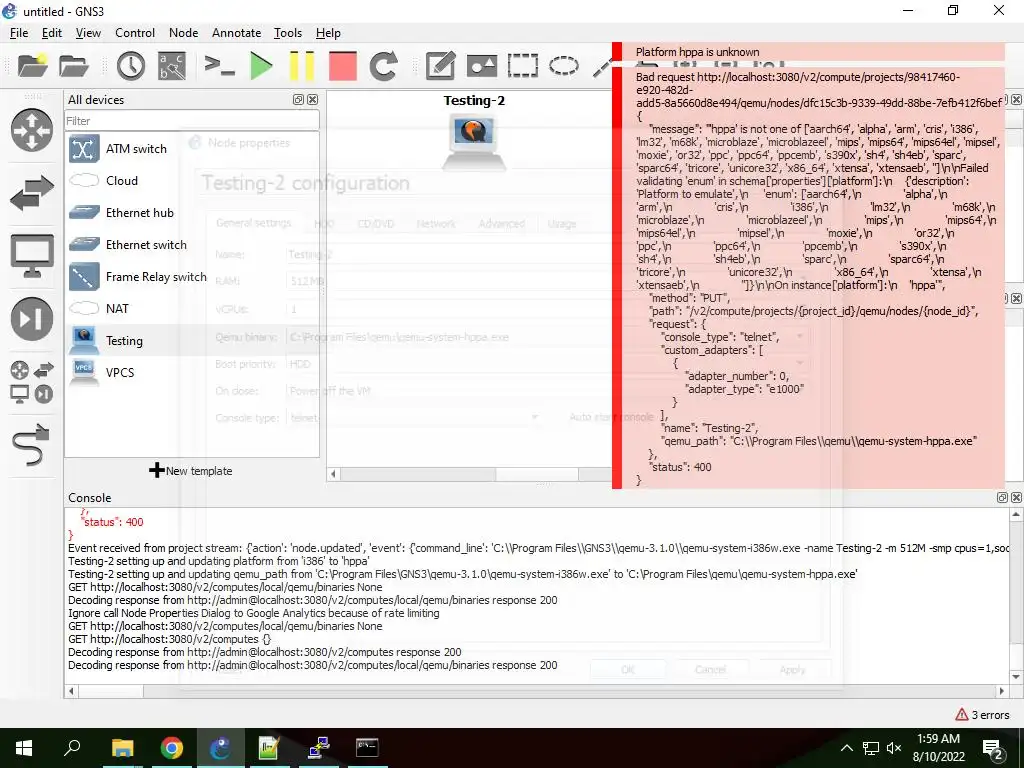Select Ethernet hub in device list
Viewport: 1024px width, 768px height.
[192, 212]
